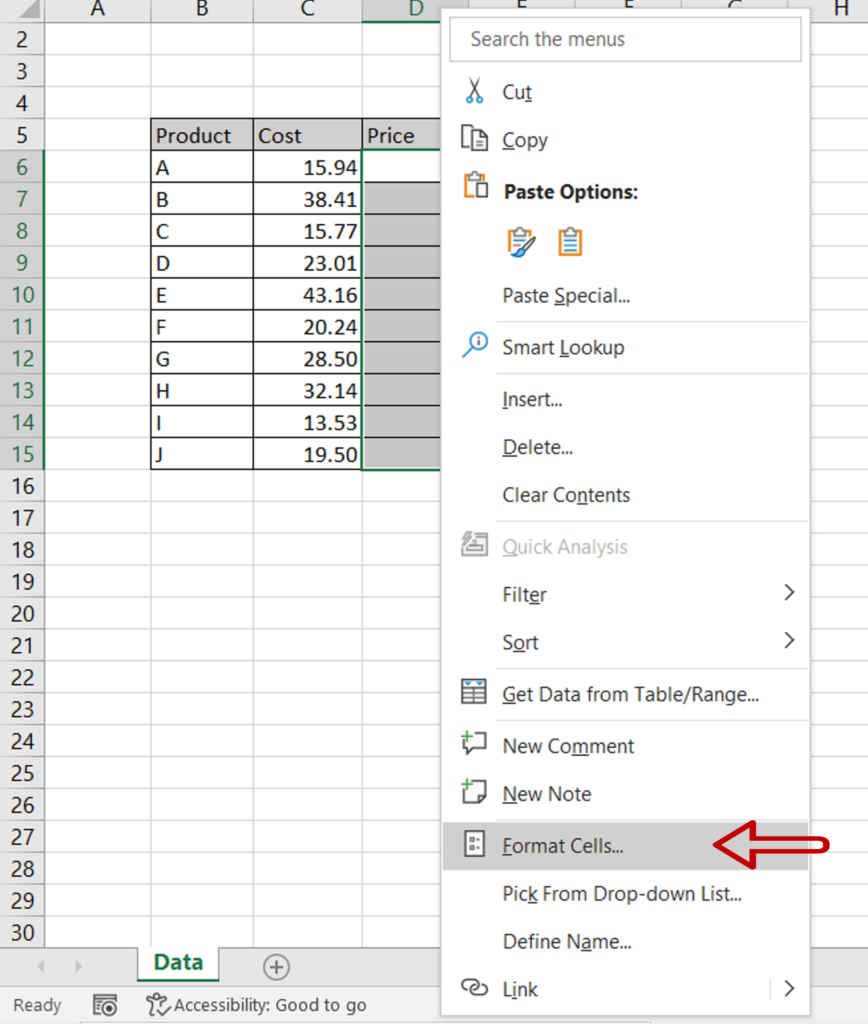
Task: Expand the Link submenu arrow
Action: (x=789, y=988)
